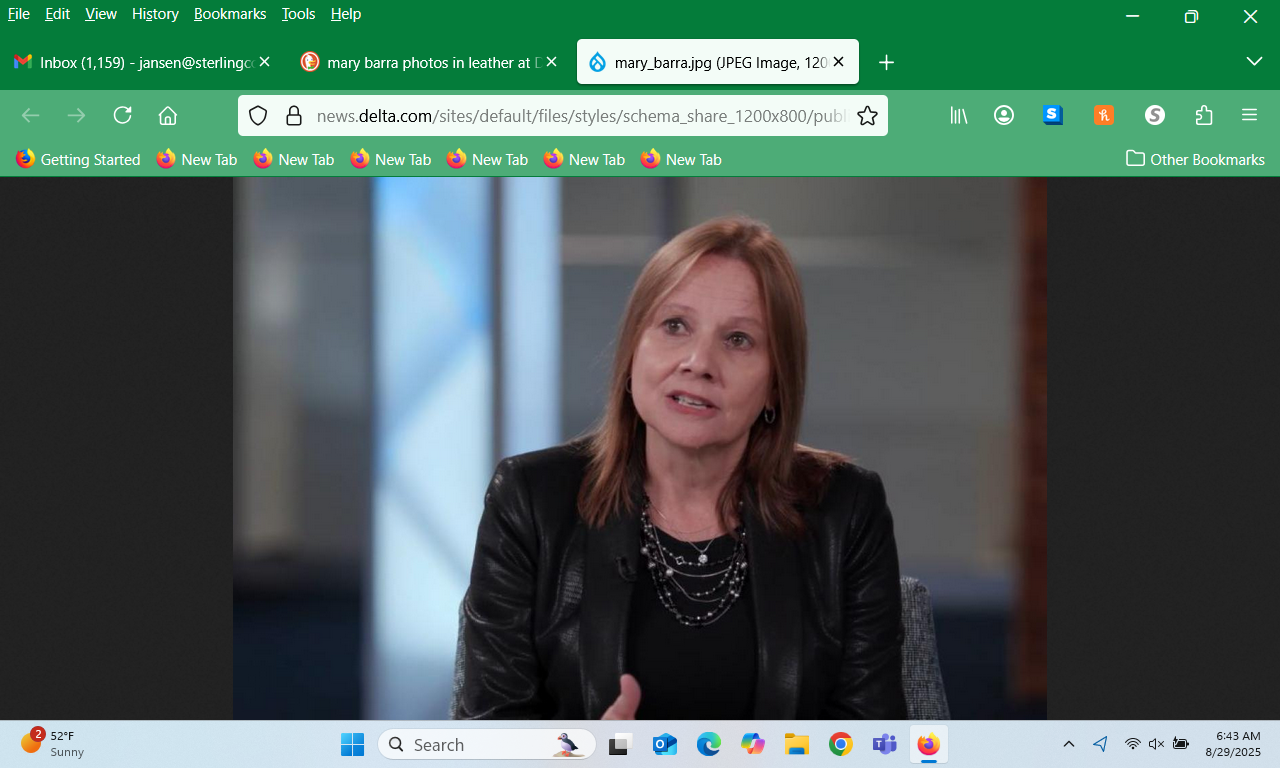
Task: Open the View menu
Action: (101, 14)
